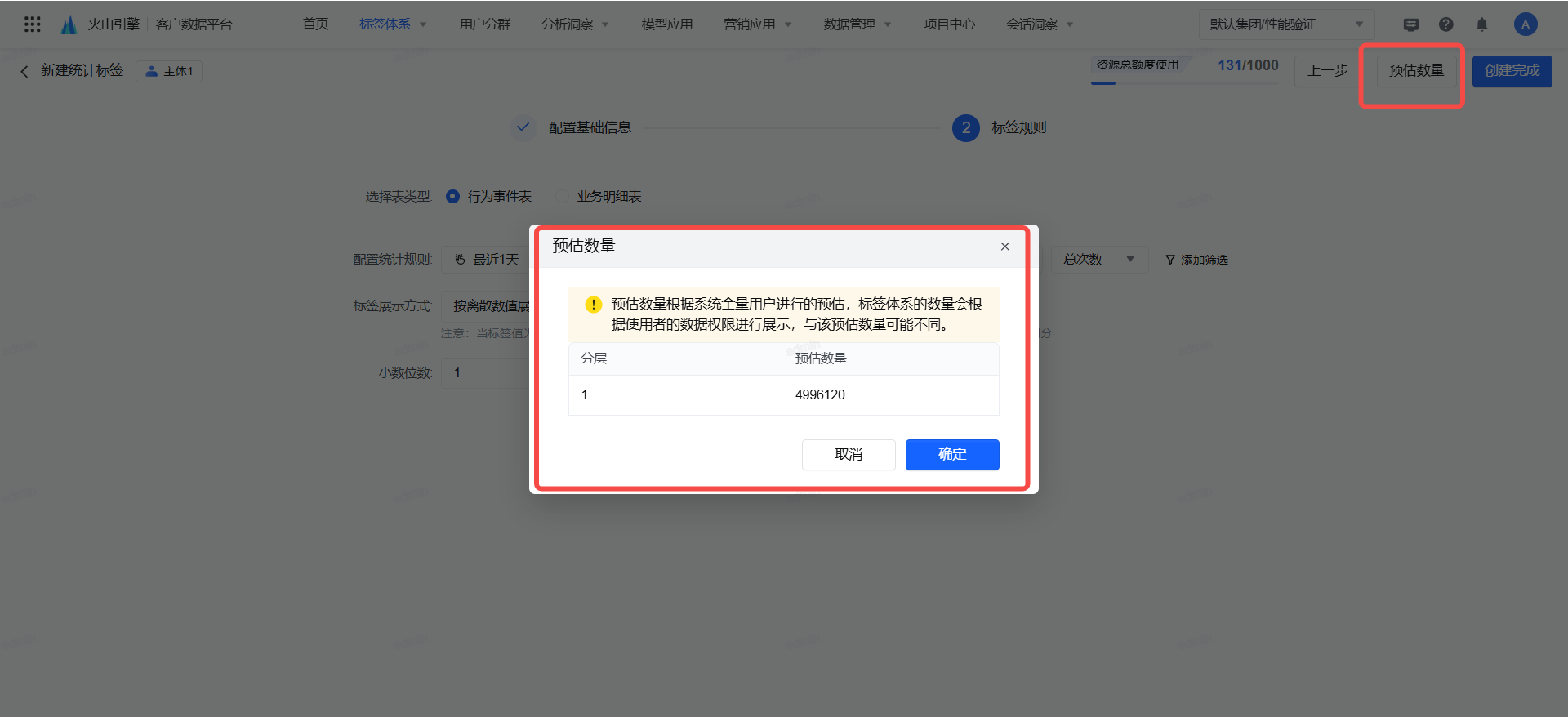Click the 预估数量 button in header
This screenshot has width=1568, height=717.
tap(1417, 71)
